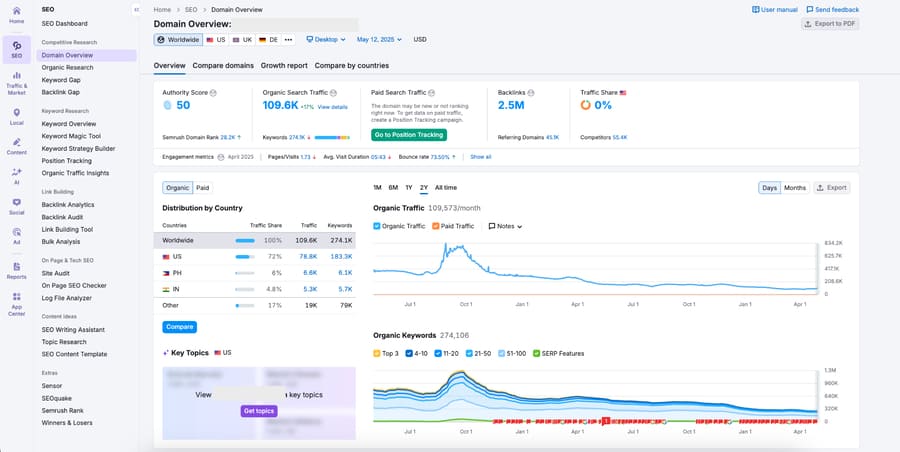Viewport: 900px width, 452px height.
Task: Click the Send feedback chat icon
Action: [810, 10]
